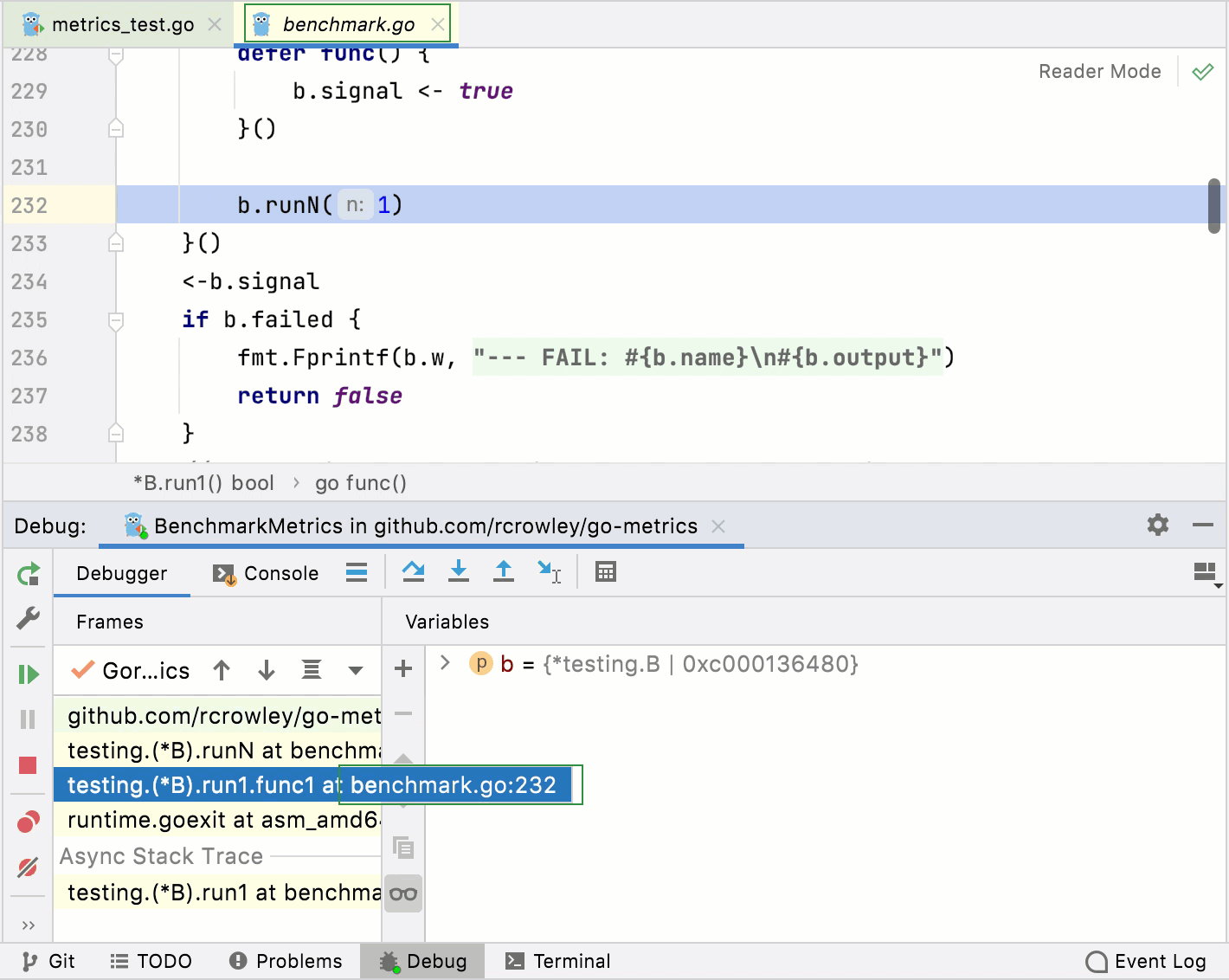Open the goroutine selector dropdown arrow
The image size is (1229, 980).
click(x=355, y=670)
